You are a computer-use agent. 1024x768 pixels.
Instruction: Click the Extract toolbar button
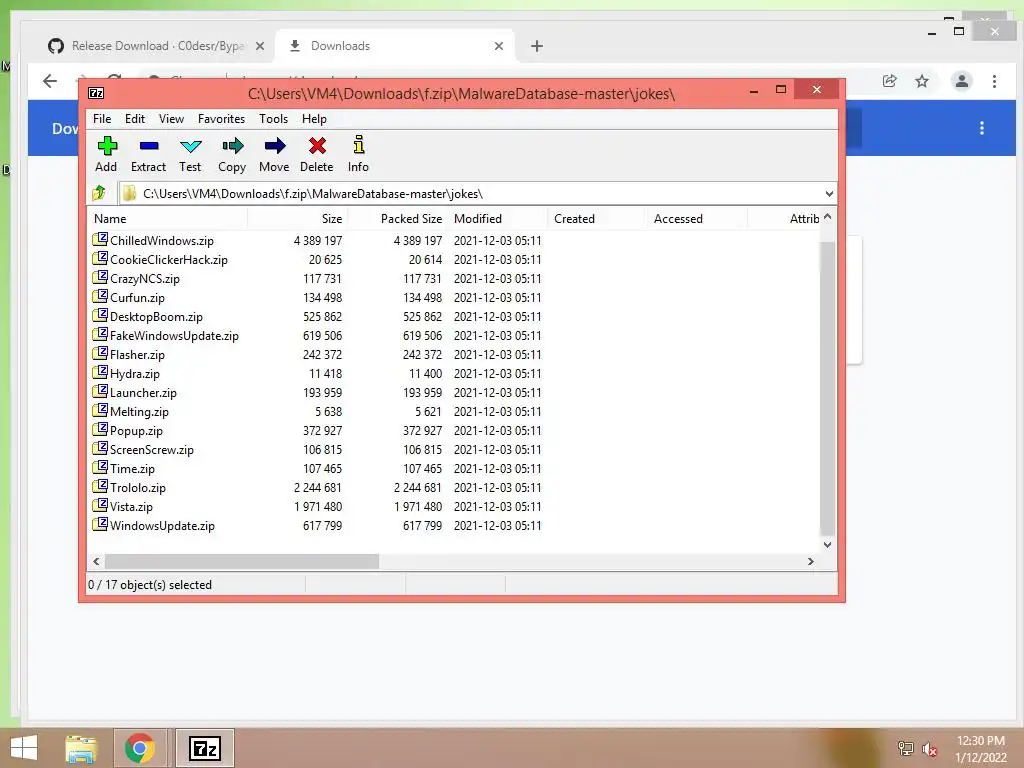148,155
